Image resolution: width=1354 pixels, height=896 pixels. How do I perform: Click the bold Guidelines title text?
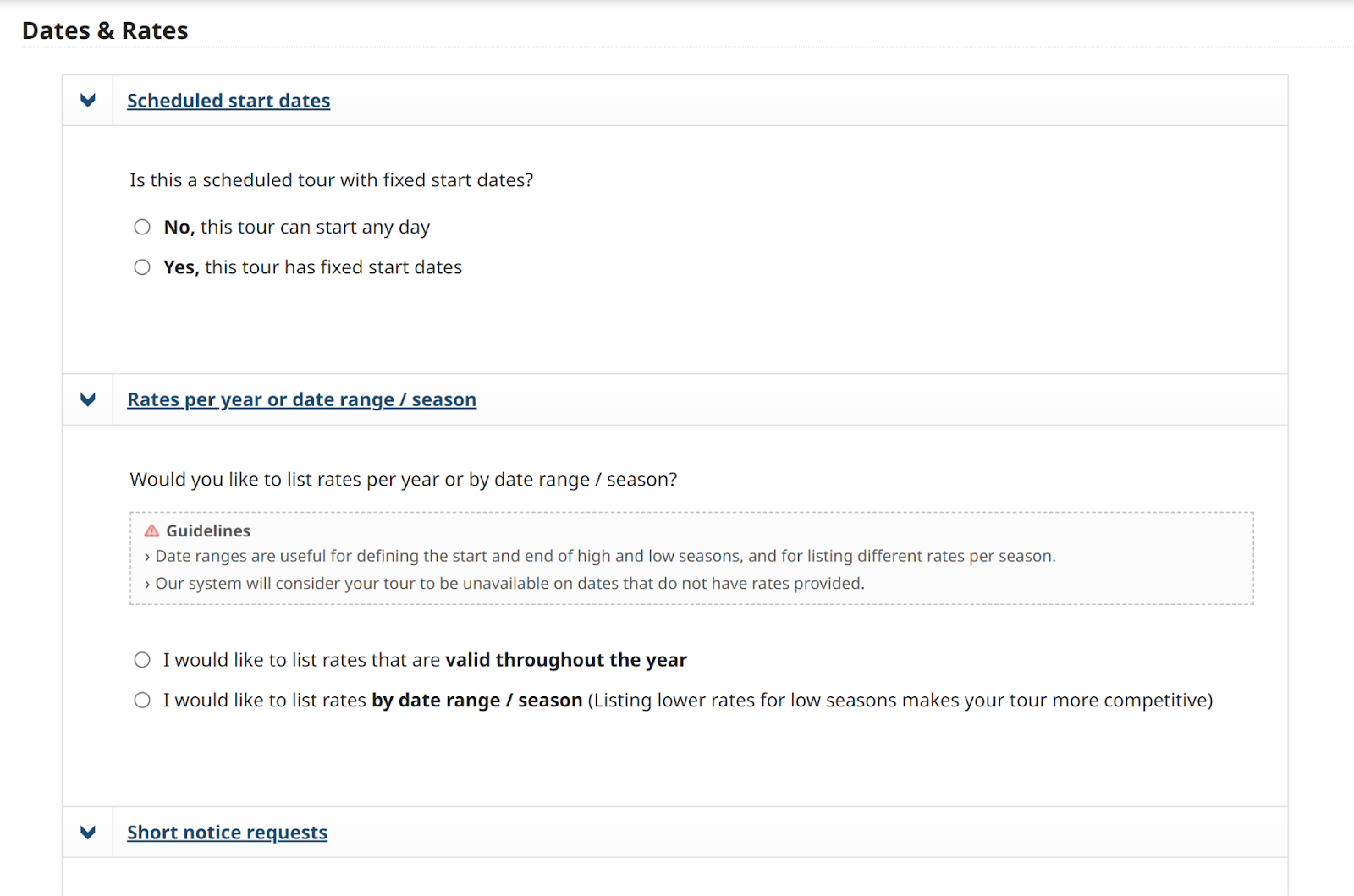[208, 530]
